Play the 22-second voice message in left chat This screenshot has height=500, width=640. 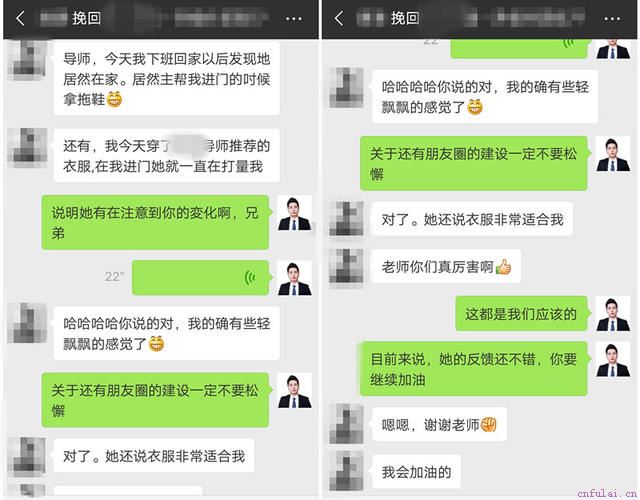[200, 278]
